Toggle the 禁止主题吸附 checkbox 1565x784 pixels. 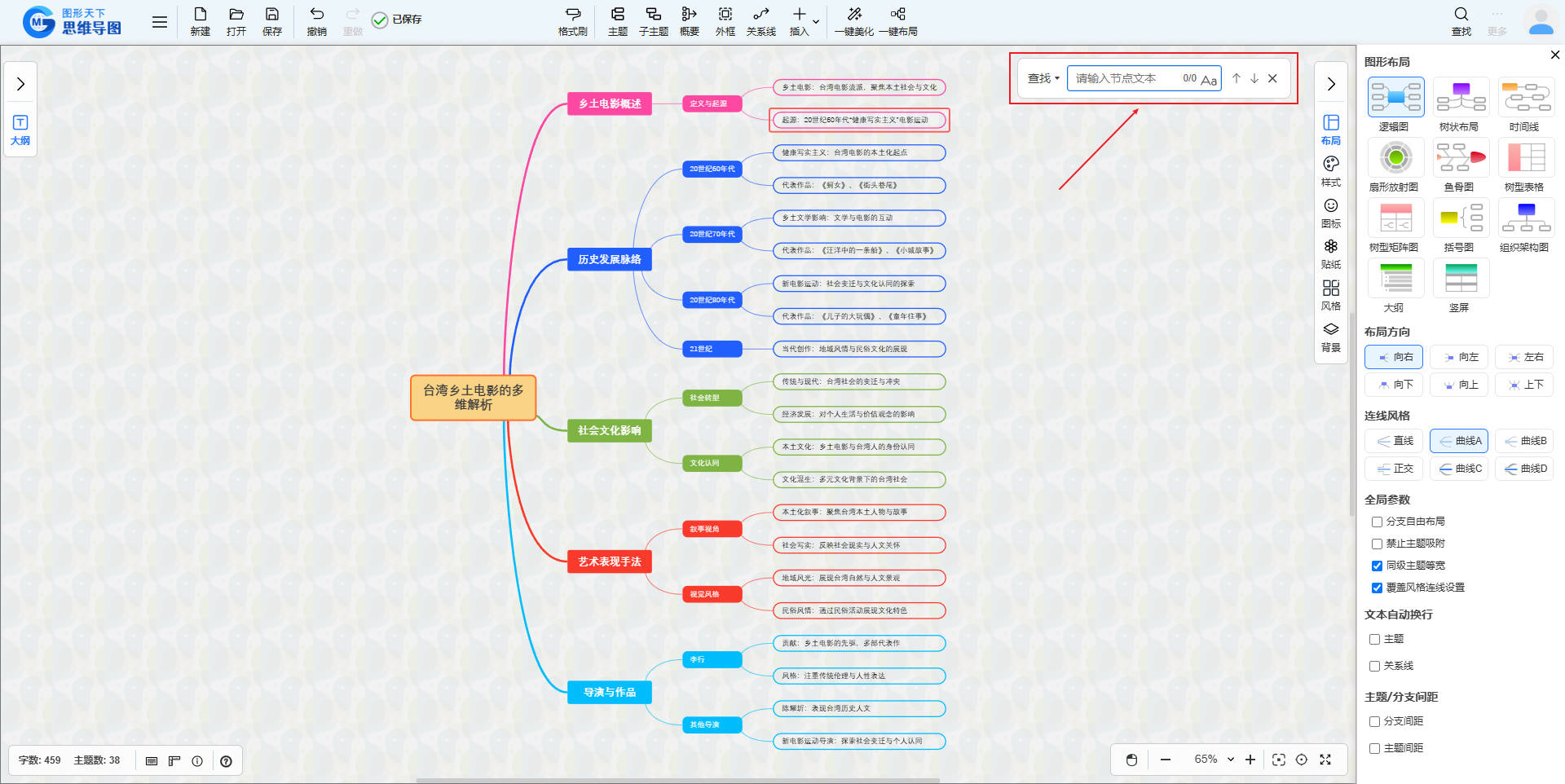[1377, 544]
